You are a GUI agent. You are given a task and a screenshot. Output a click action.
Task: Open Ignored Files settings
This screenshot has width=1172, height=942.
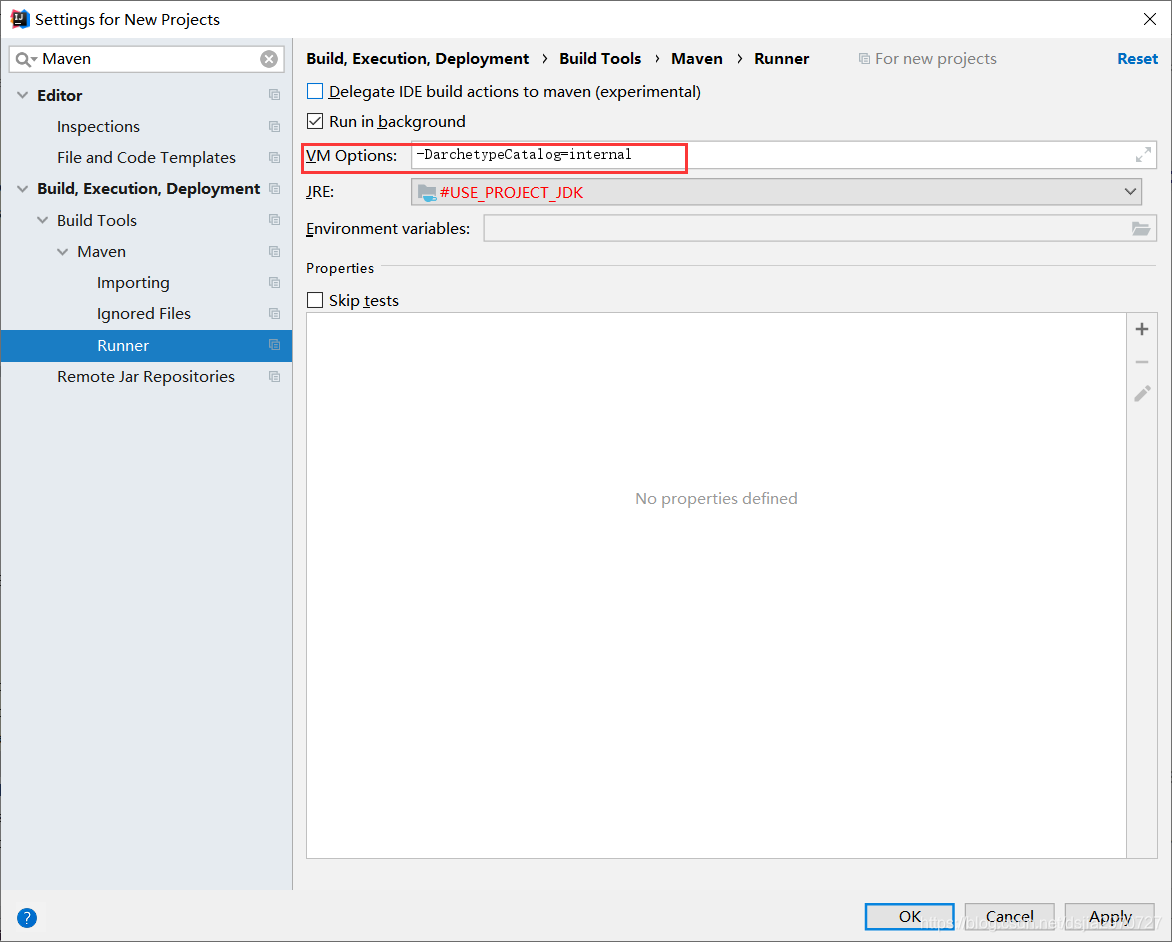click(144, 313)
